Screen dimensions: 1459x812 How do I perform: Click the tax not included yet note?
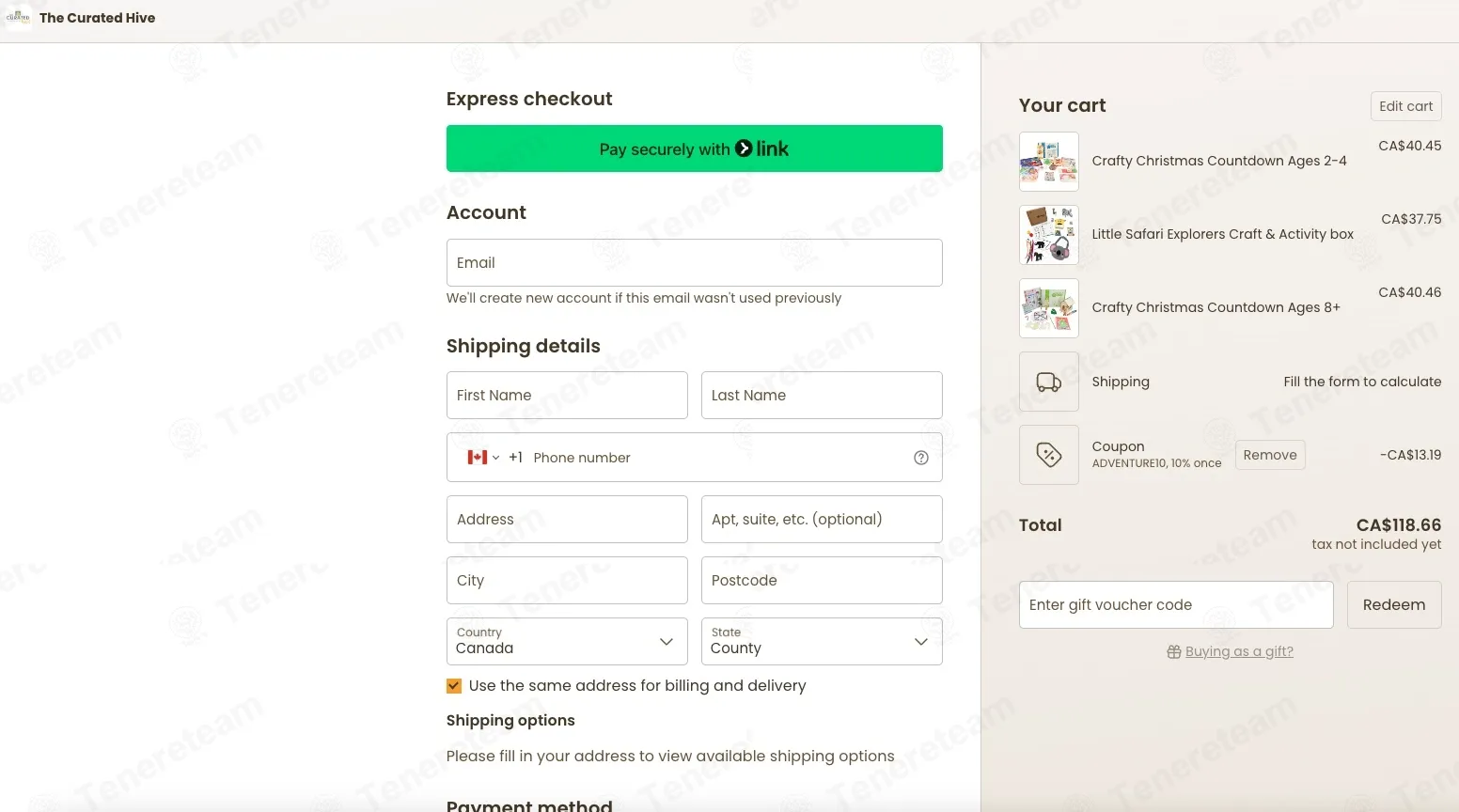(x=1376, y=544)
